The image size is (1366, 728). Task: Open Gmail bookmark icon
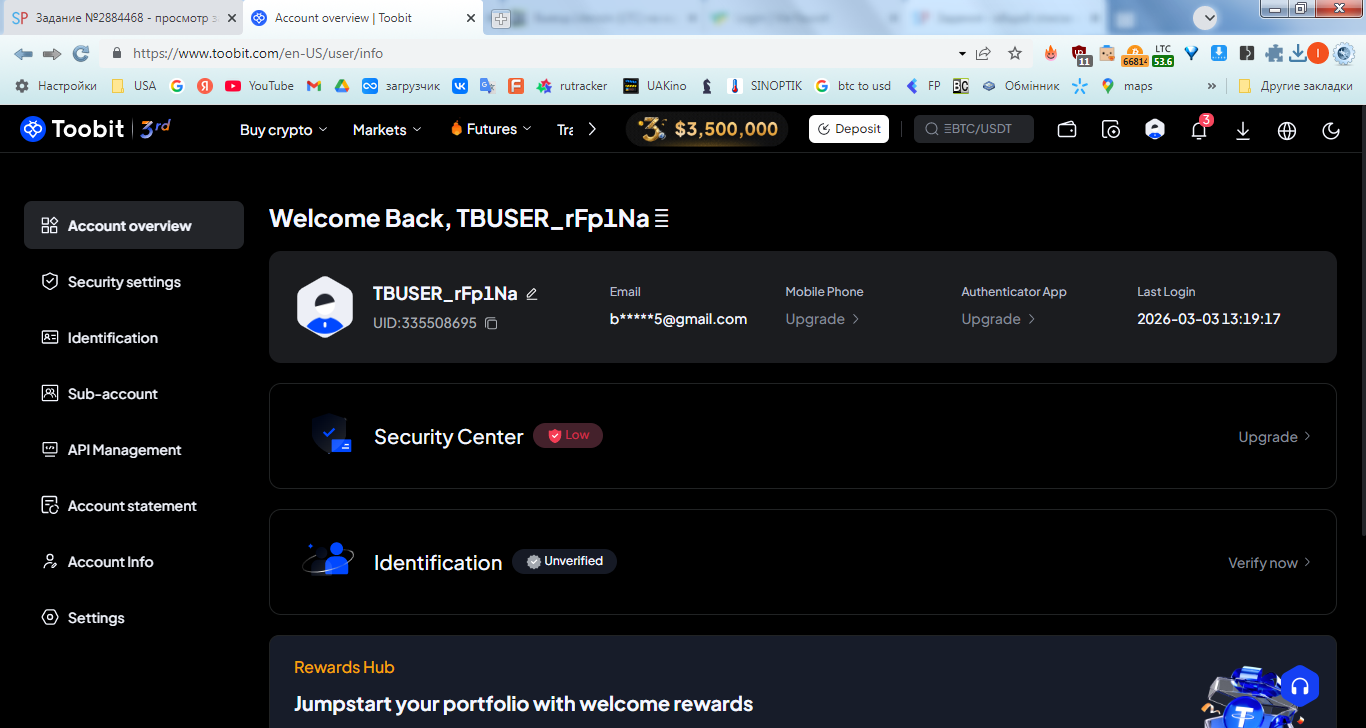pos(313,86)
